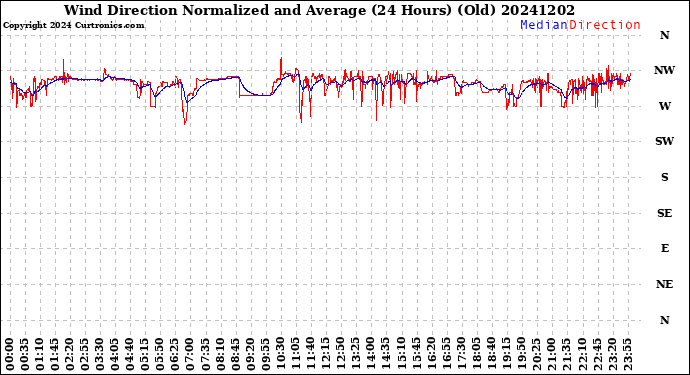Click the 03:30 time label
The height and width of the screenshot is (375, 690).
click(x=100, y=355)
